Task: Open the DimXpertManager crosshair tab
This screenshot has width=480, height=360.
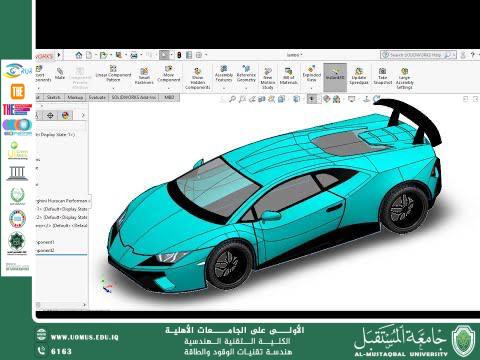Action: pyautogui.click(x=50, y=115)
